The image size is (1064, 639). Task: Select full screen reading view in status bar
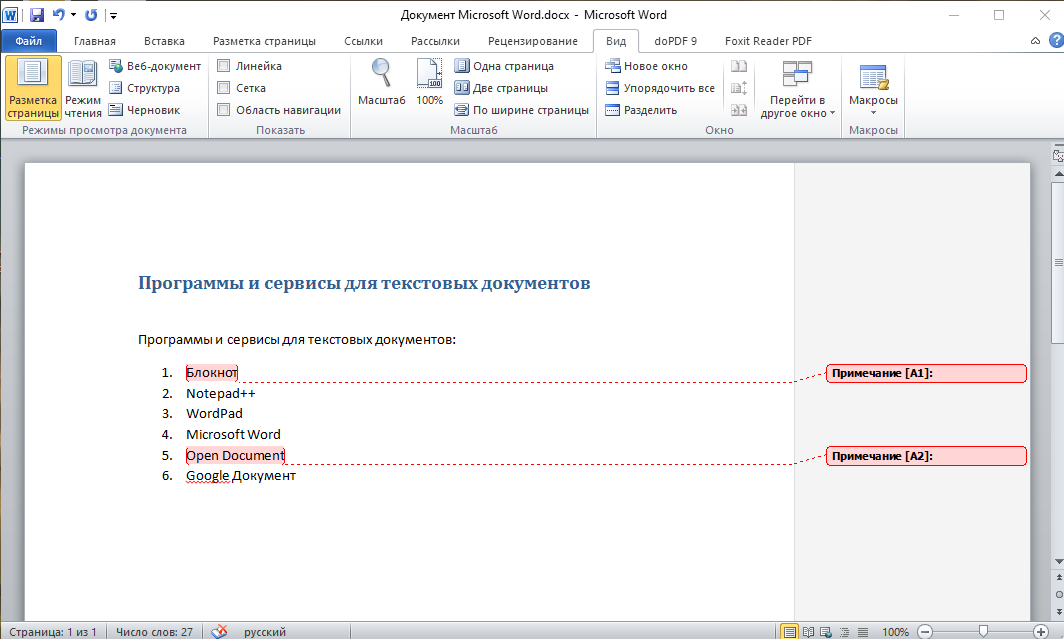click(x=808, y=632)
